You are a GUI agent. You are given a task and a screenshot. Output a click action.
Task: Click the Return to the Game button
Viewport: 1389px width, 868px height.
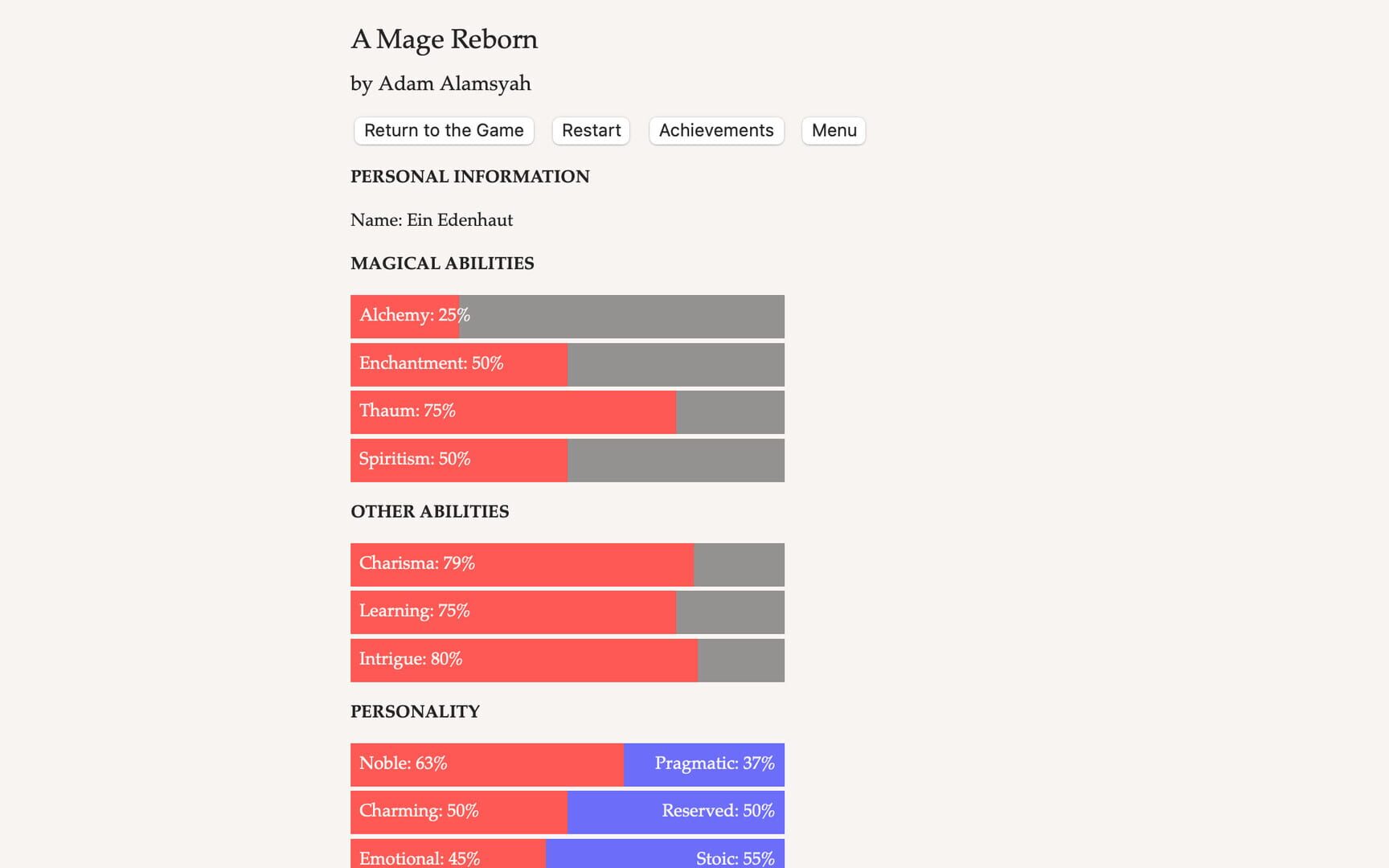[444, 131]
